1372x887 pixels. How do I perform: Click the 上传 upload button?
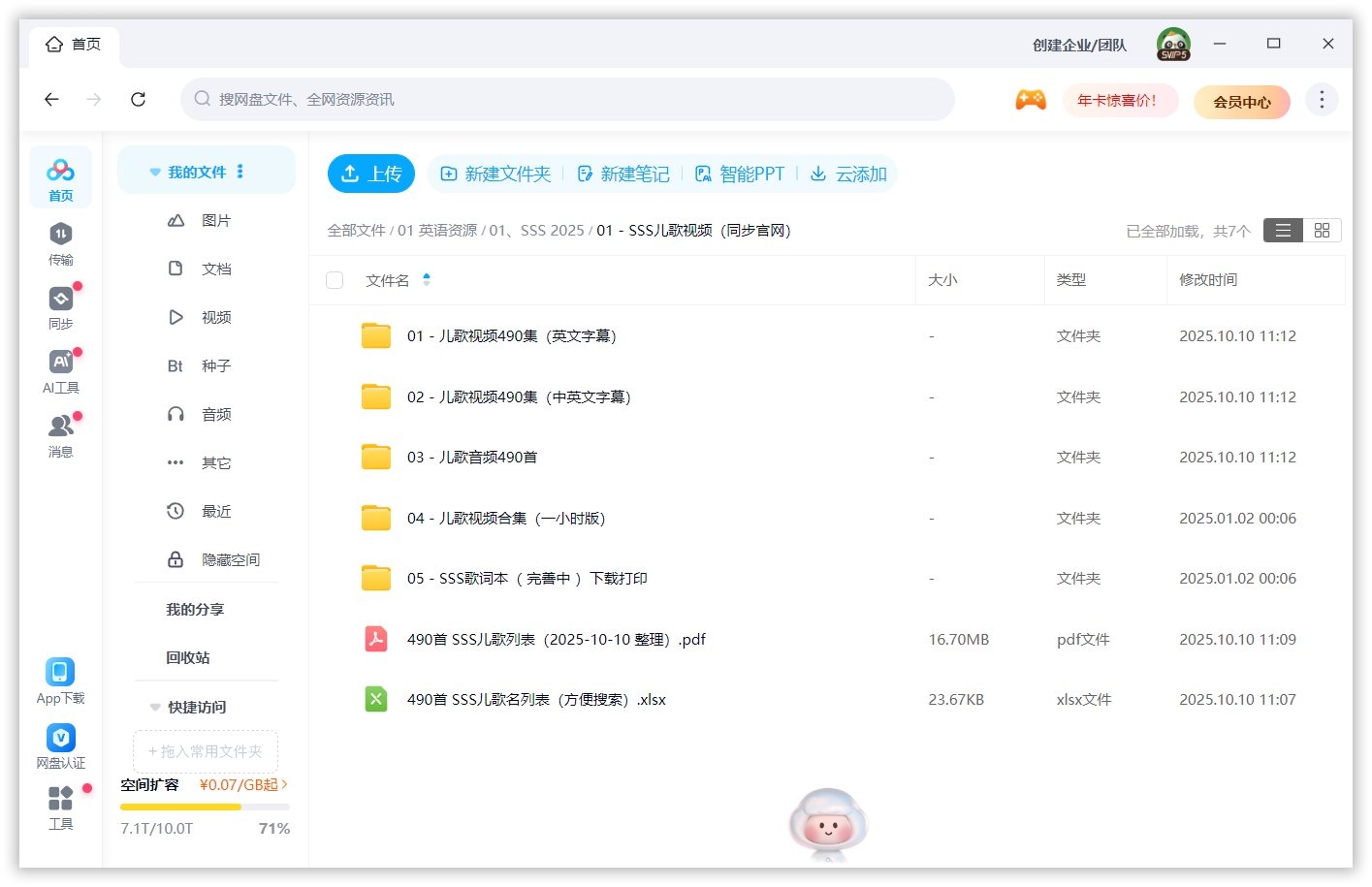tap(371, 174)
